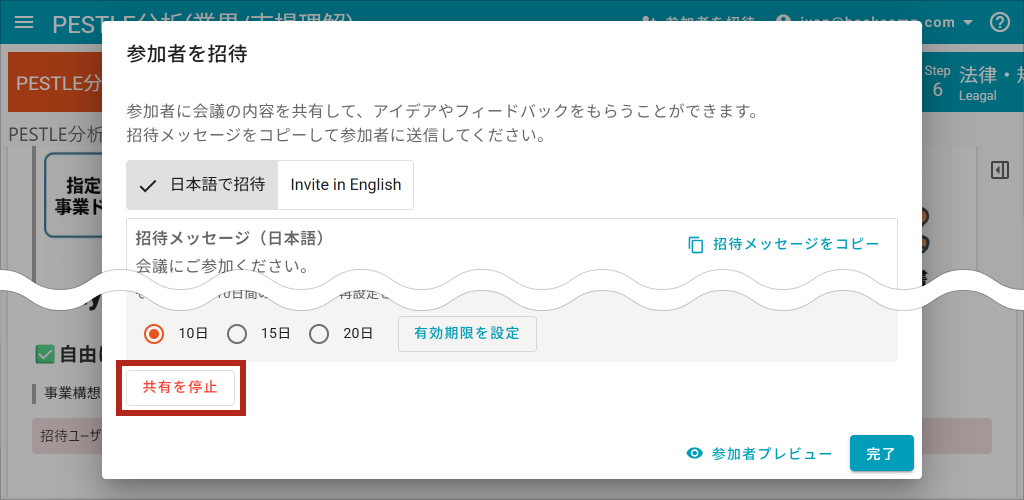Switch to Invite in English
Image resolution: width=1024 pixels, height=500 pixels.
tap(345, 185)
